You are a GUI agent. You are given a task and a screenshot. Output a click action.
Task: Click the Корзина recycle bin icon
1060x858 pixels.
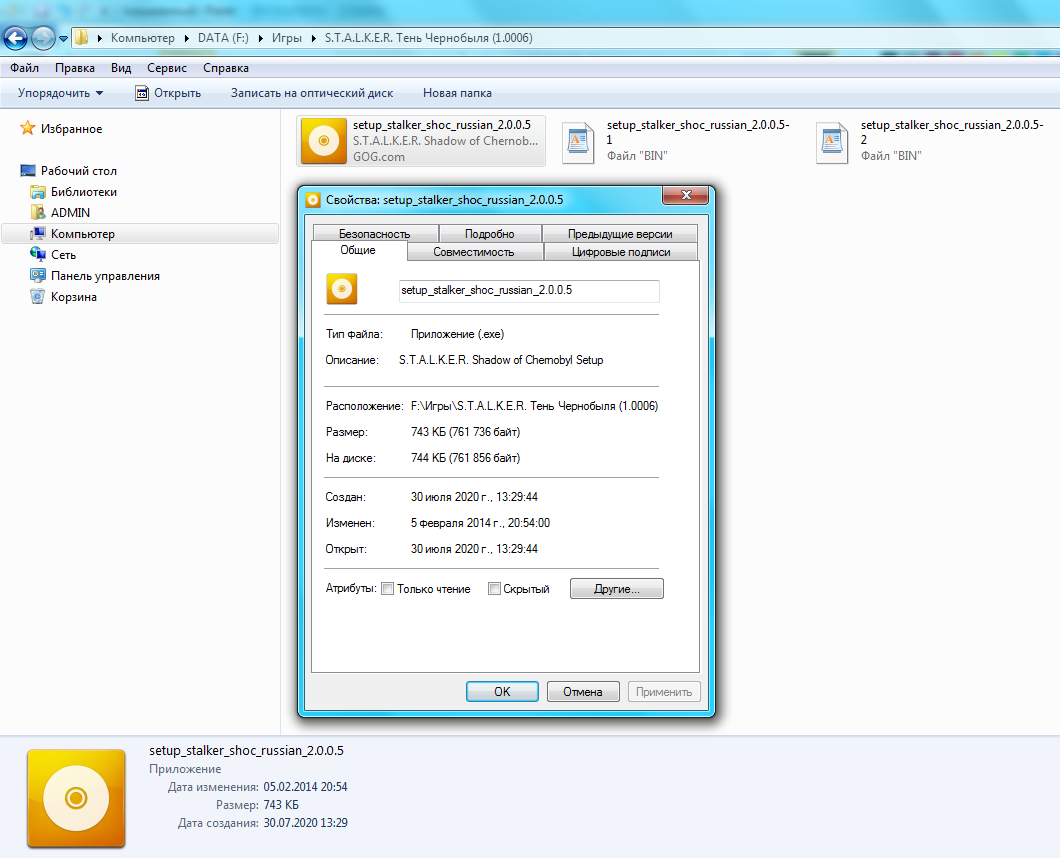(38, 296)
